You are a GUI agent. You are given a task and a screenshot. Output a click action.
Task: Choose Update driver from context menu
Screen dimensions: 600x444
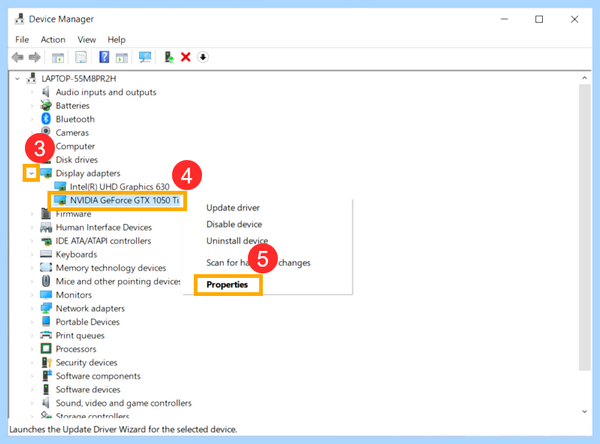[233, 207]
